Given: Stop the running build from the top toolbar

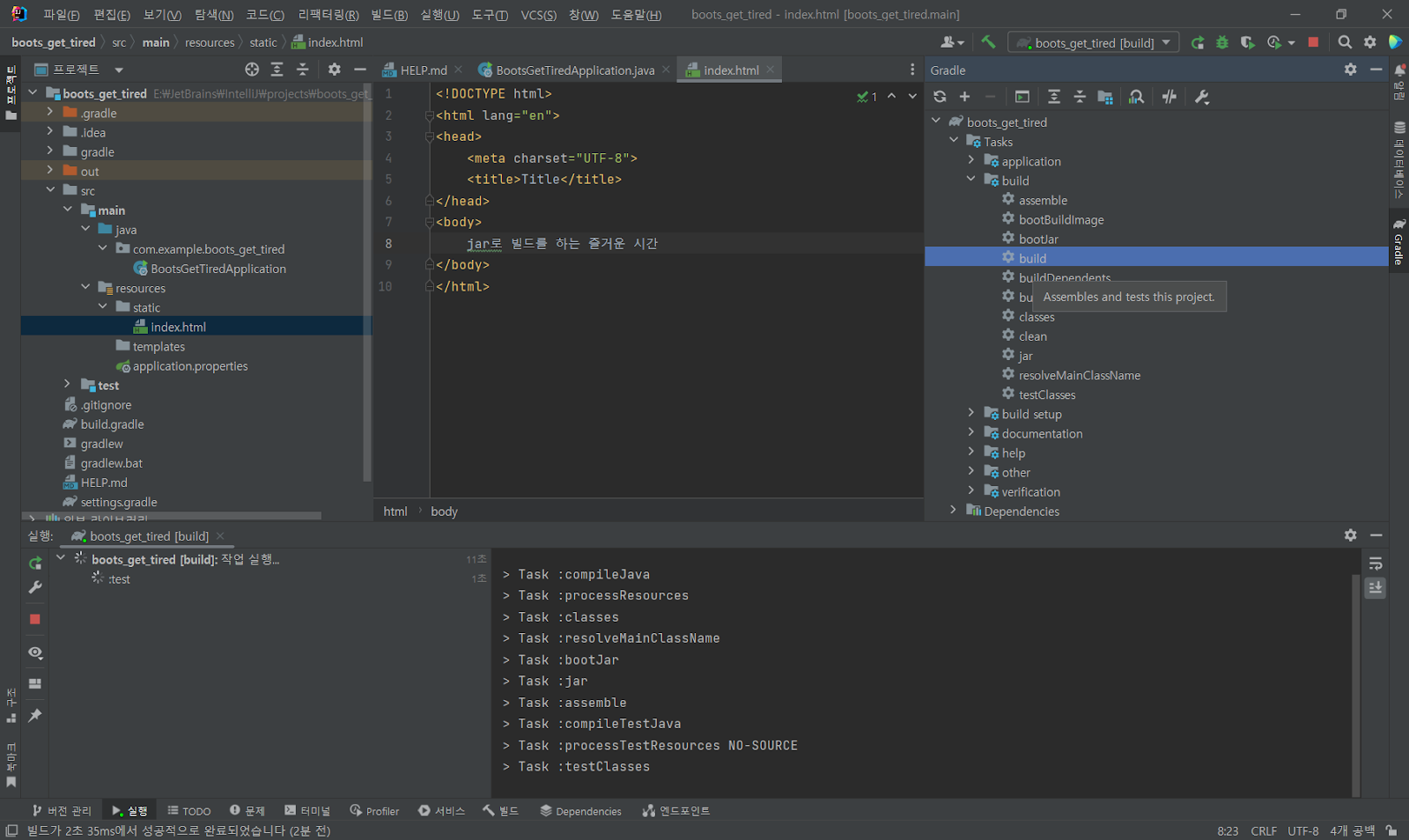Looking at the screenshot, I should pos(1313,42).
